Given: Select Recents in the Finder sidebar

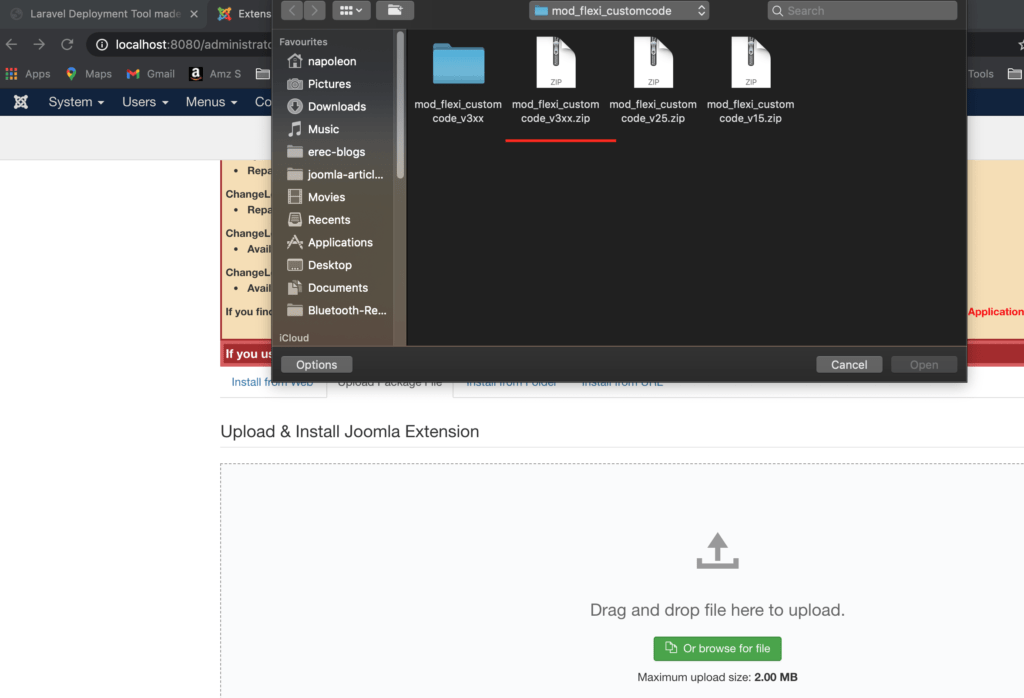Looking at the screenshot, I should point(330,219).
